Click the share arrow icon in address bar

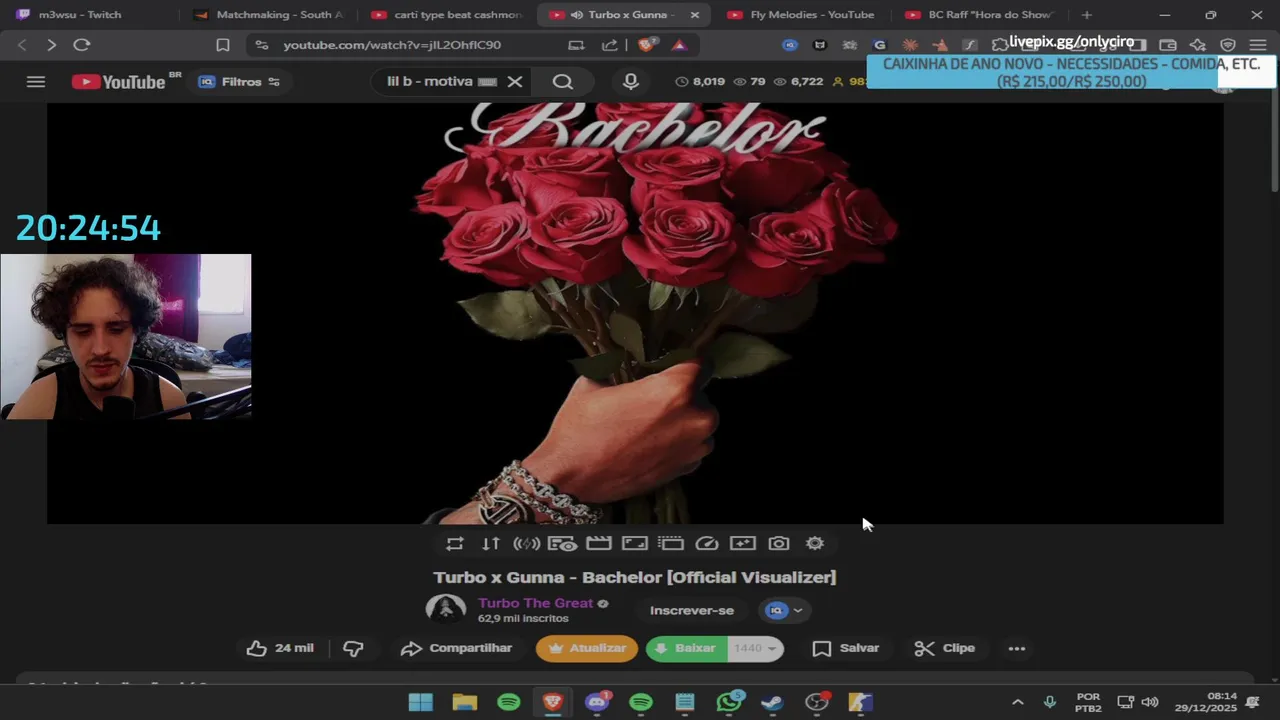[x=609, y=45]
